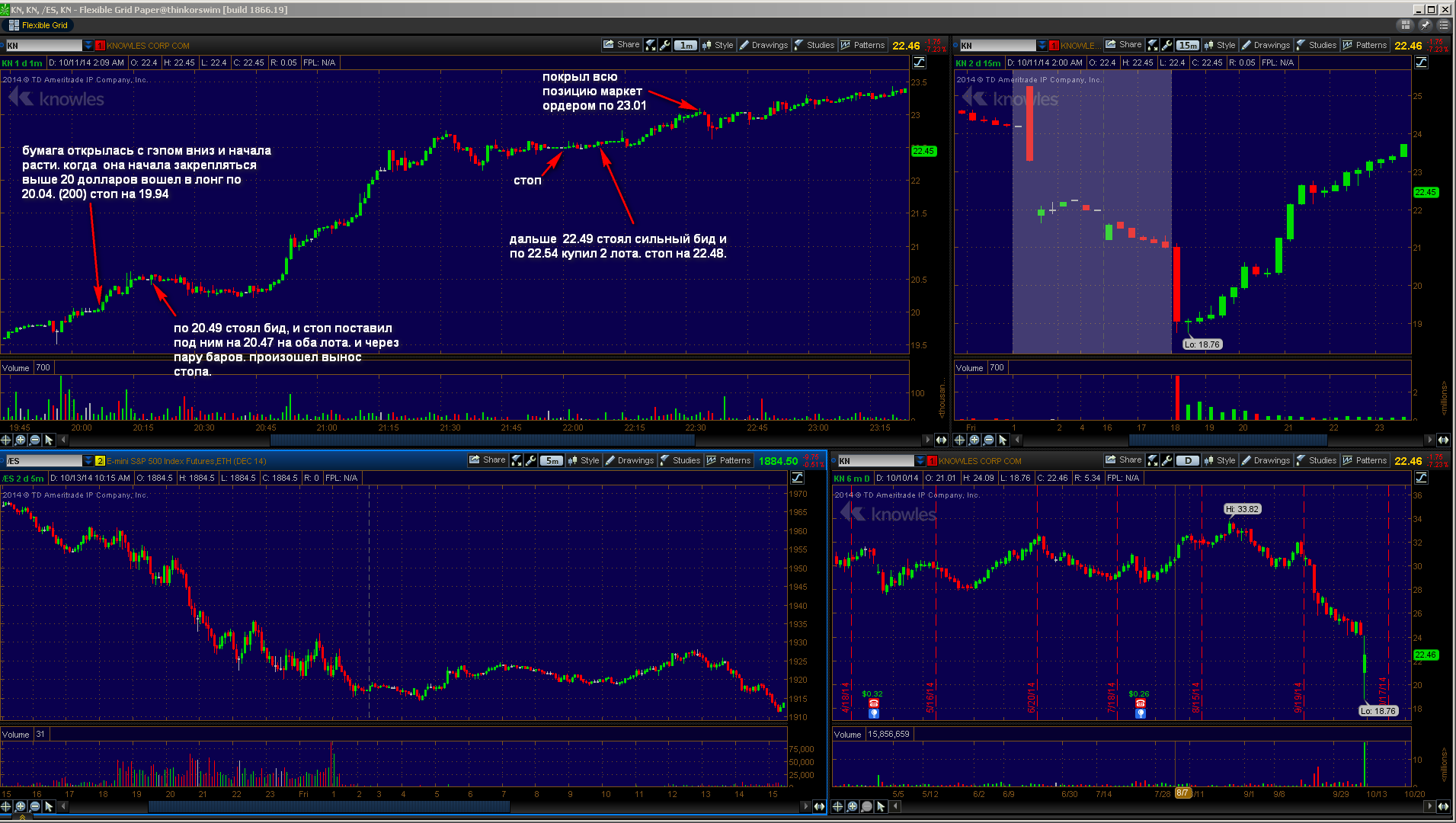Image resolution: width=1456 pixels, height=823 pixels.
Task: Open Style menu in the KN 1m chart toolbar
Action: (718, 45)
